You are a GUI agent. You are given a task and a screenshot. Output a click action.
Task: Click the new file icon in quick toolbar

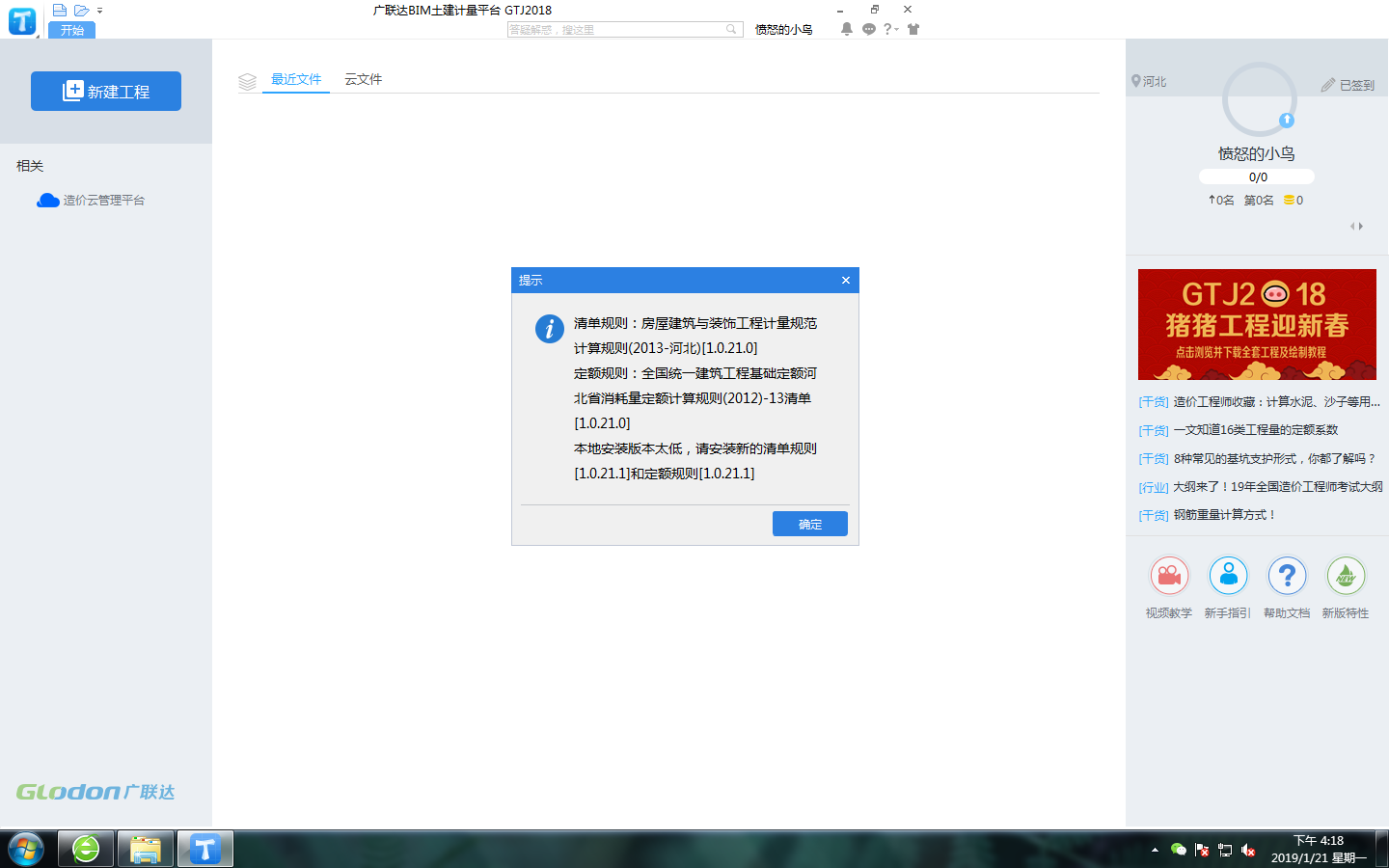click(60, 11)
